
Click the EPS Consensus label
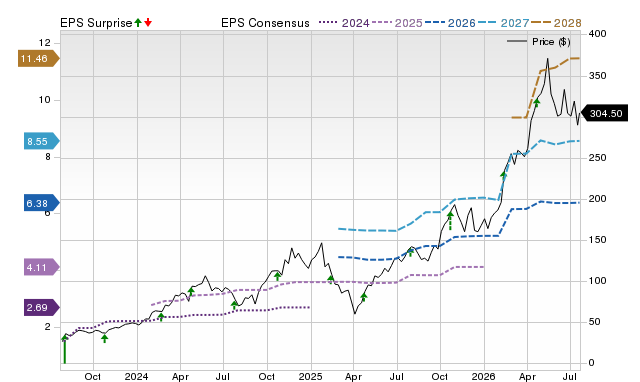pos(265,23)
